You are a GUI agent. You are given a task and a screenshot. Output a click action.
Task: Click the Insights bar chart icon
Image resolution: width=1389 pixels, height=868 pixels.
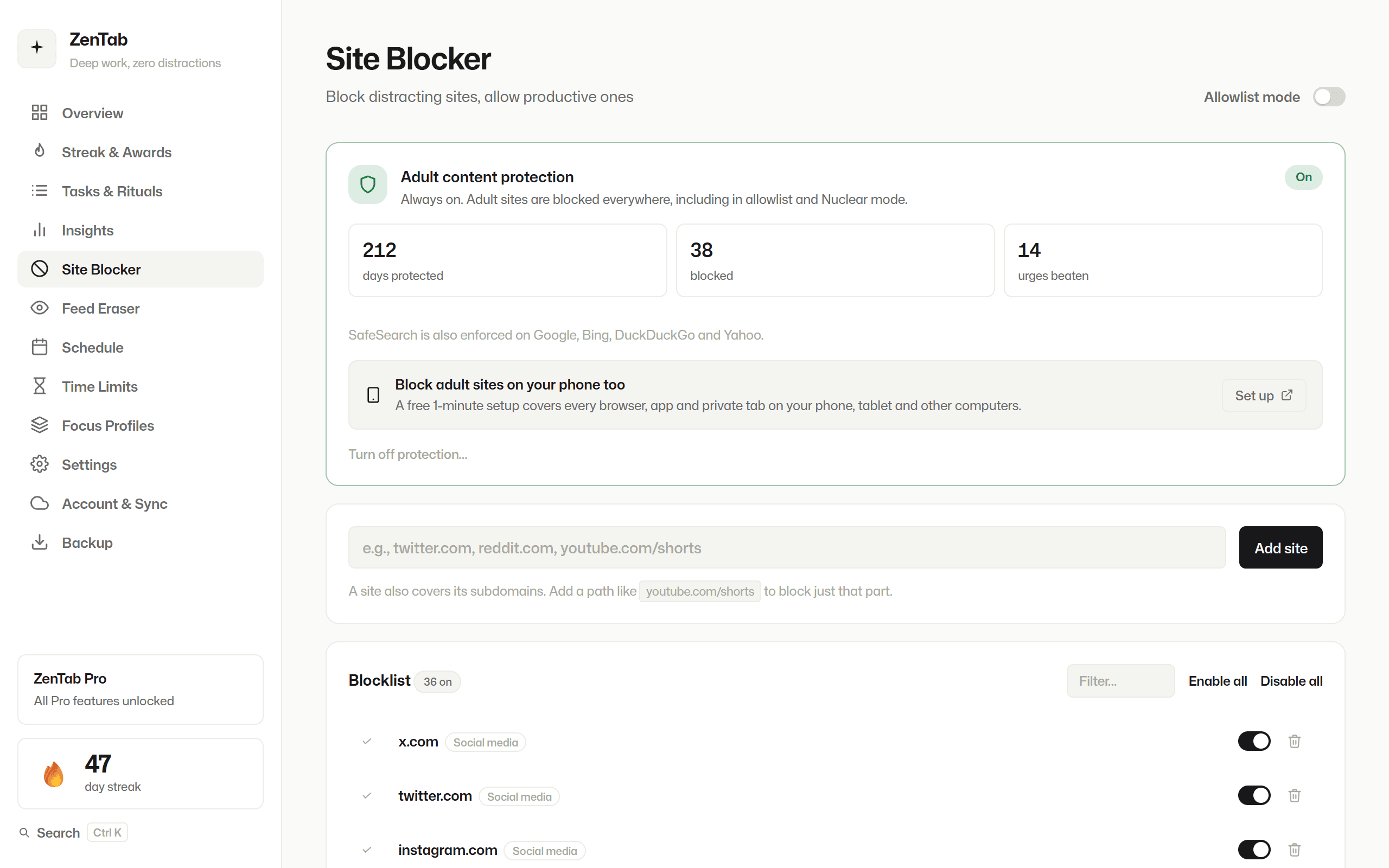[40, 229]
